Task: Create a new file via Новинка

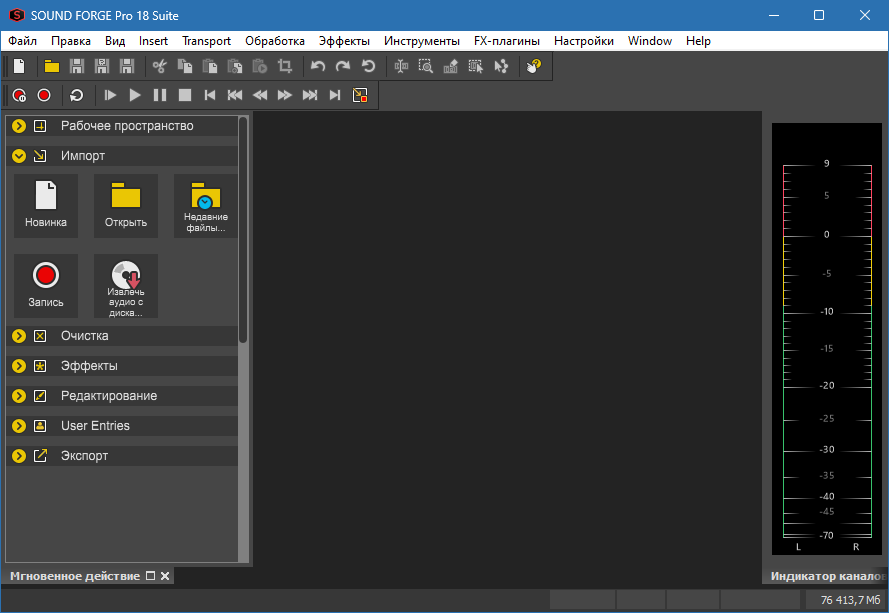Action: pyautogui.click(x=45, y=205)
